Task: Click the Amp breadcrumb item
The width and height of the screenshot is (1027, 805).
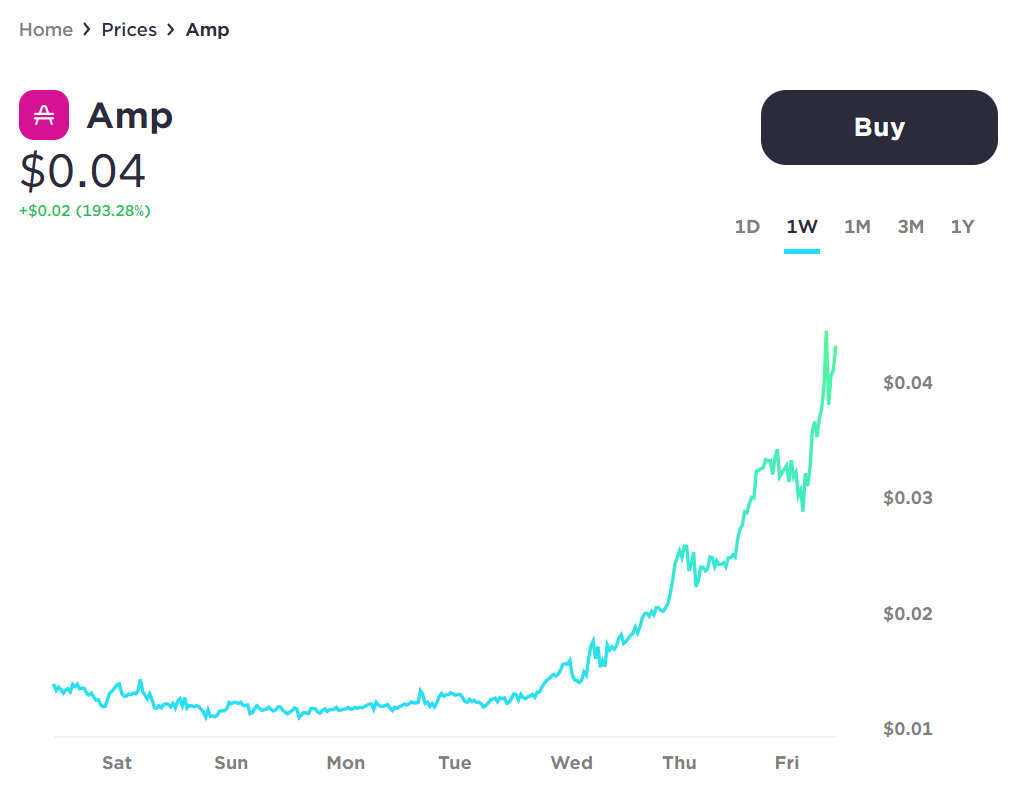Action: (208, 30)
